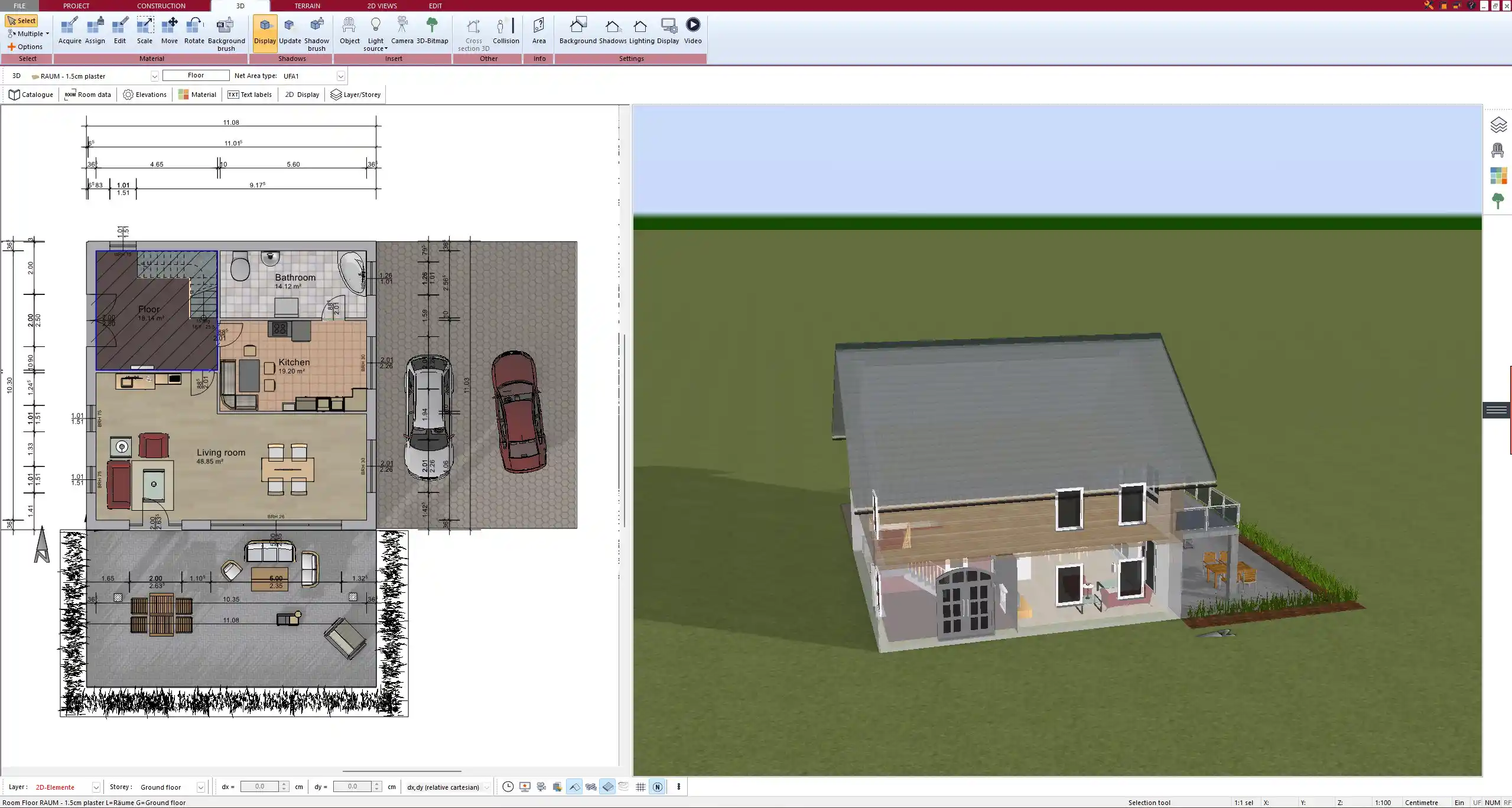Click the Collision tool icon
1512x808 pixels.
(506, 31)
